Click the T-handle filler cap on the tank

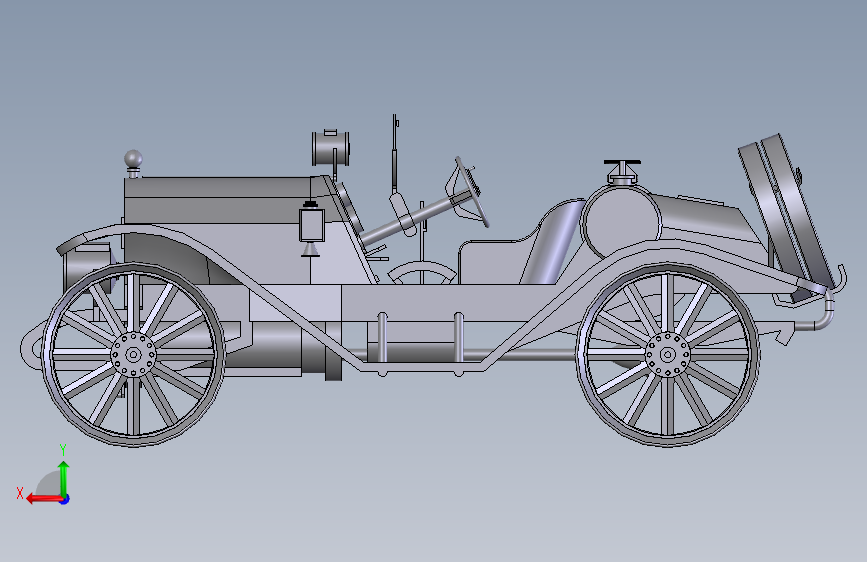pyautogui.click(x=622, y=172)
